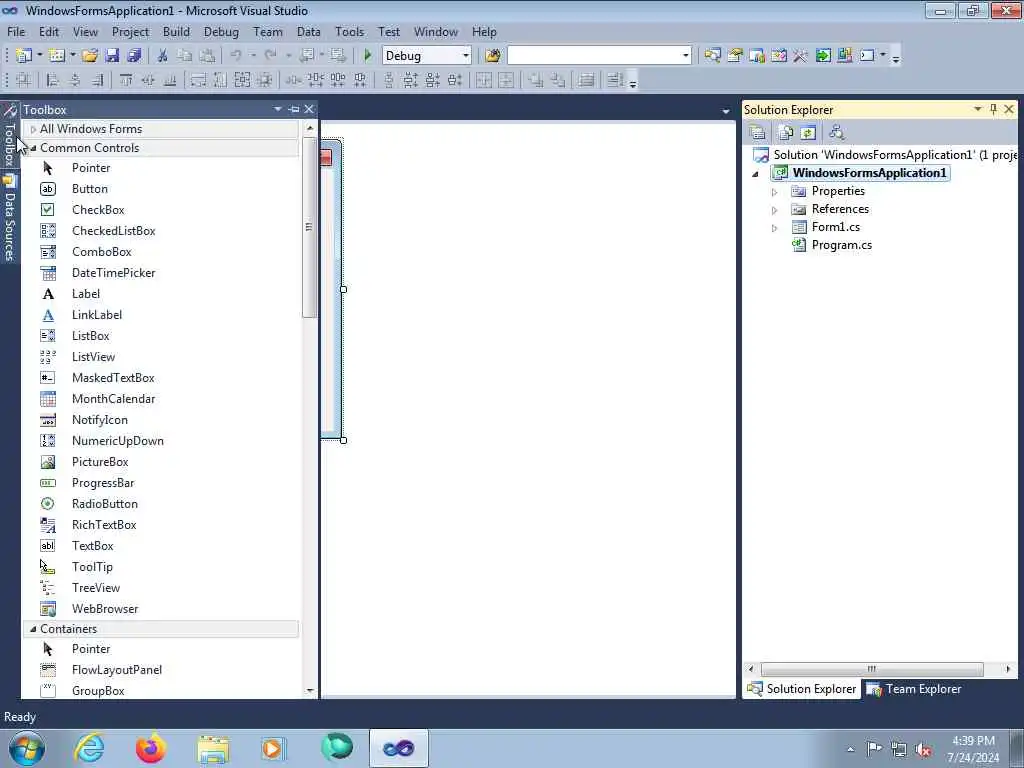Screen dimensions: 1024x768
Task: Collapse the Containers toolbox group
Action: (x=33, y=629)
